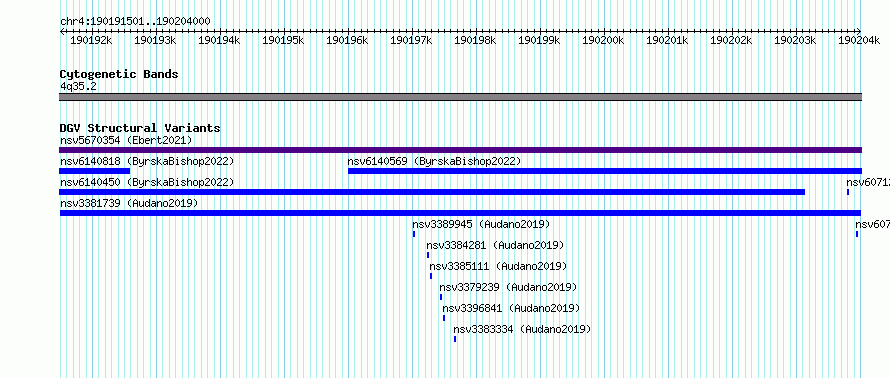The image size is (890, 378).
Task: Click the small nsv3383334 variant marker
Action: (455, 339)
